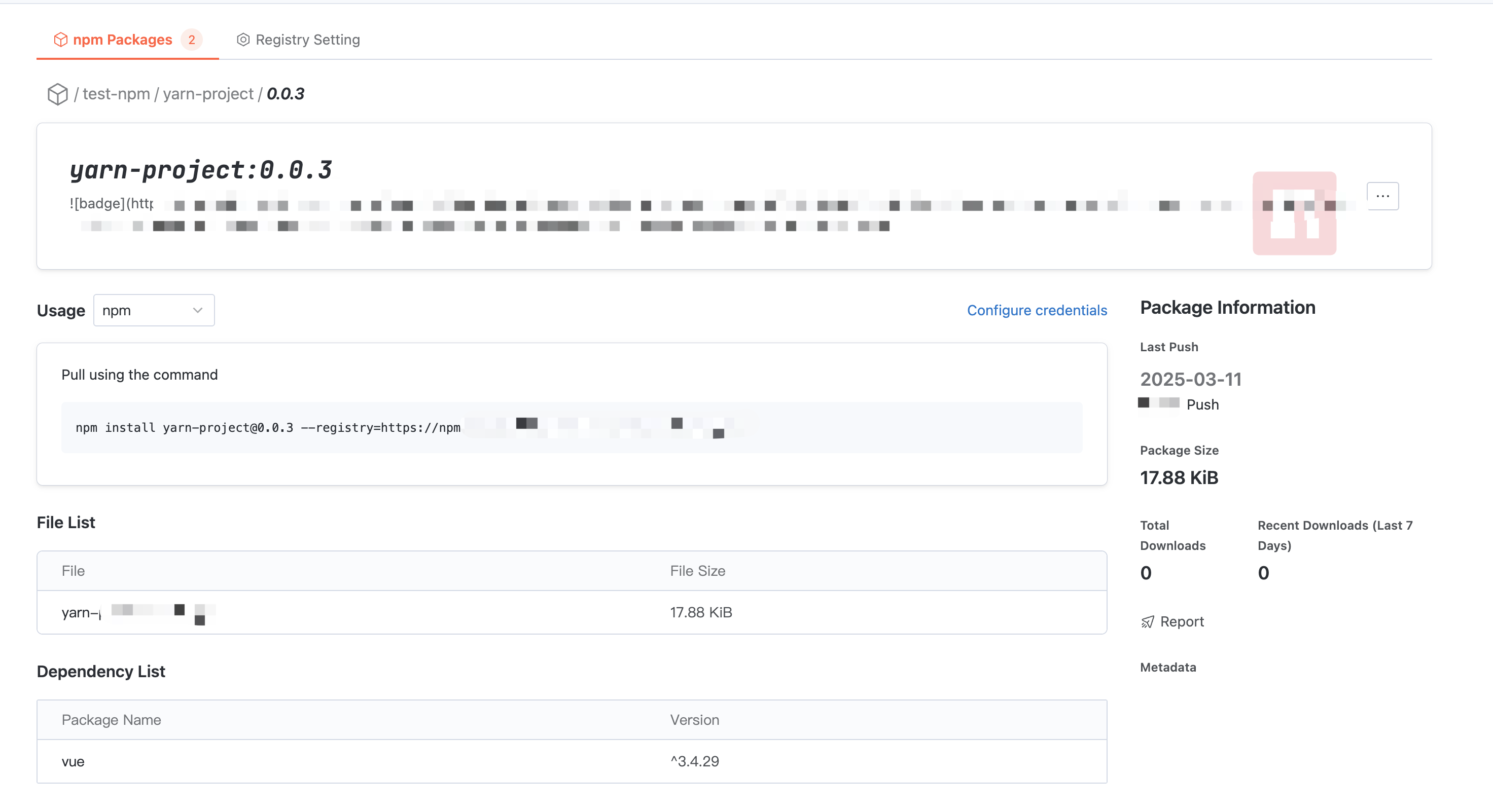
Task: Go to test-npm in breadcrumb
Action: [x=116, y=94]
